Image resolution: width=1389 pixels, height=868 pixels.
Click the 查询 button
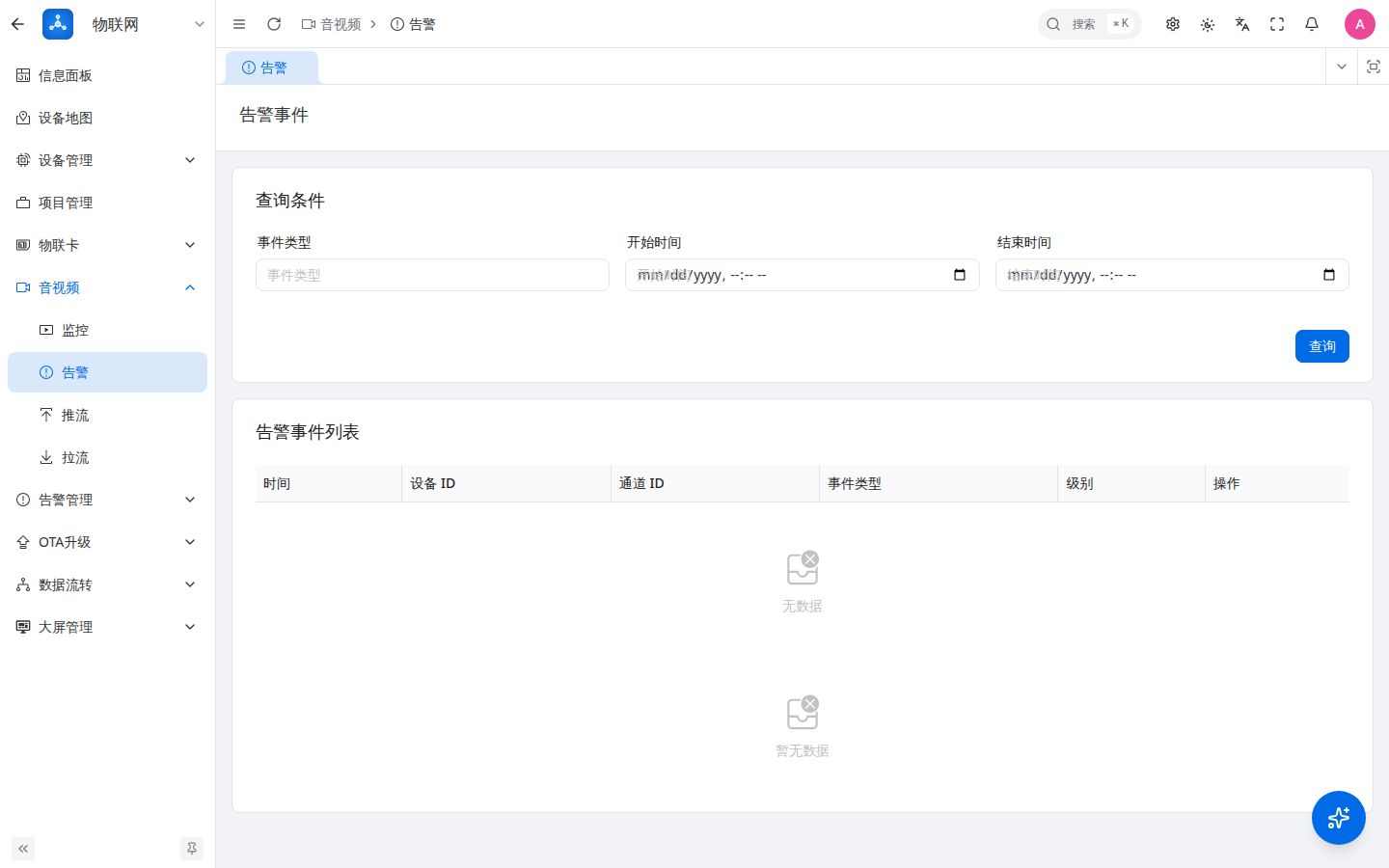pos(1322,346)
